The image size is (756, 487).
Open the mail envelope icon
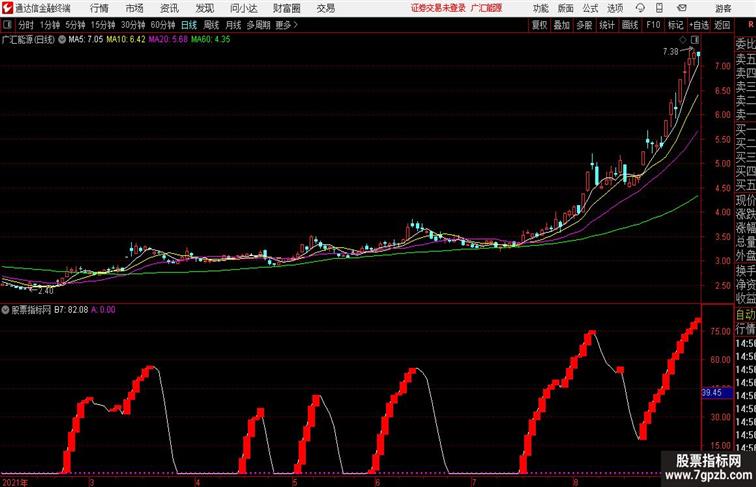pos(682,8)
